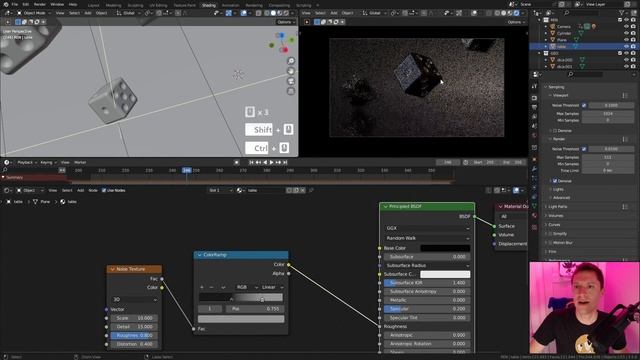Switch to the UV Editing workspace tab

click(158, 5)
